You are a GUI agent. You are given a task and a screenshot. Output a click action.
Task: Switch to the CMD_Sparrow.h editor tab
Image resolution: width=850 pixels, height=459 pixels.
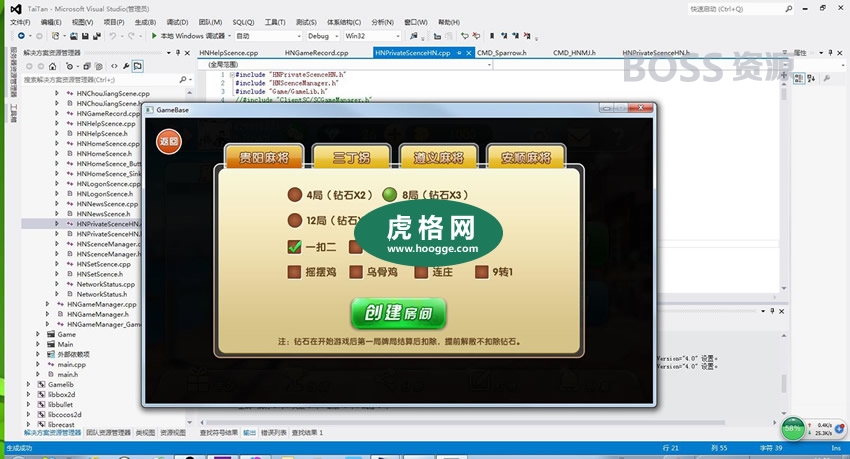[501, 53]
